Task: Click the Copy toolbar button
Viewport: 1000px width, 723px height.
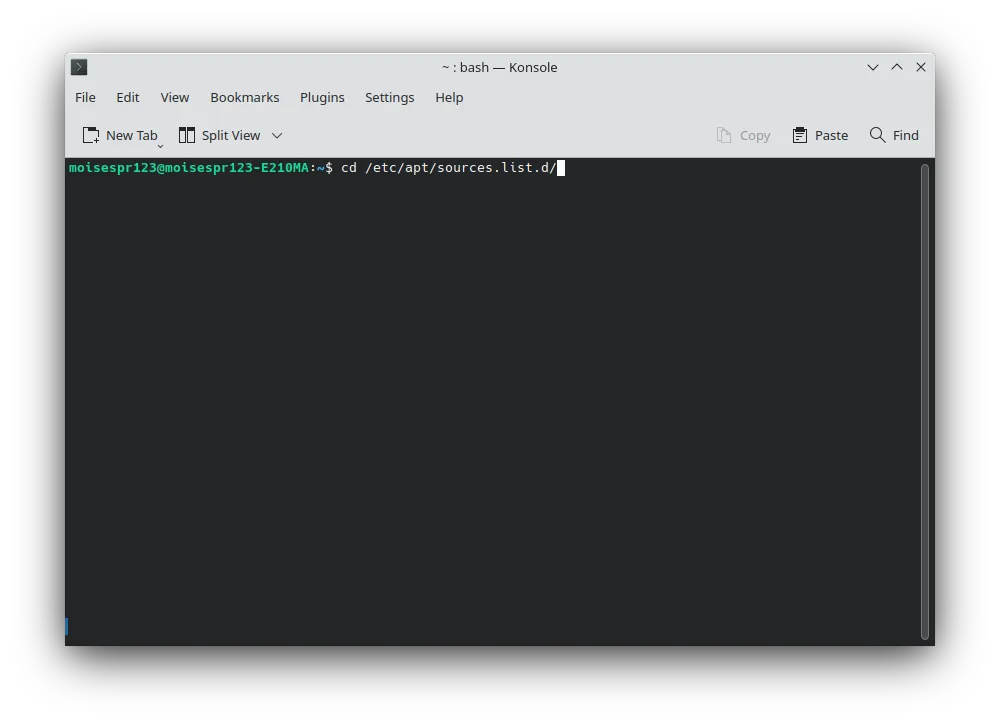Action: click(743, 135)
